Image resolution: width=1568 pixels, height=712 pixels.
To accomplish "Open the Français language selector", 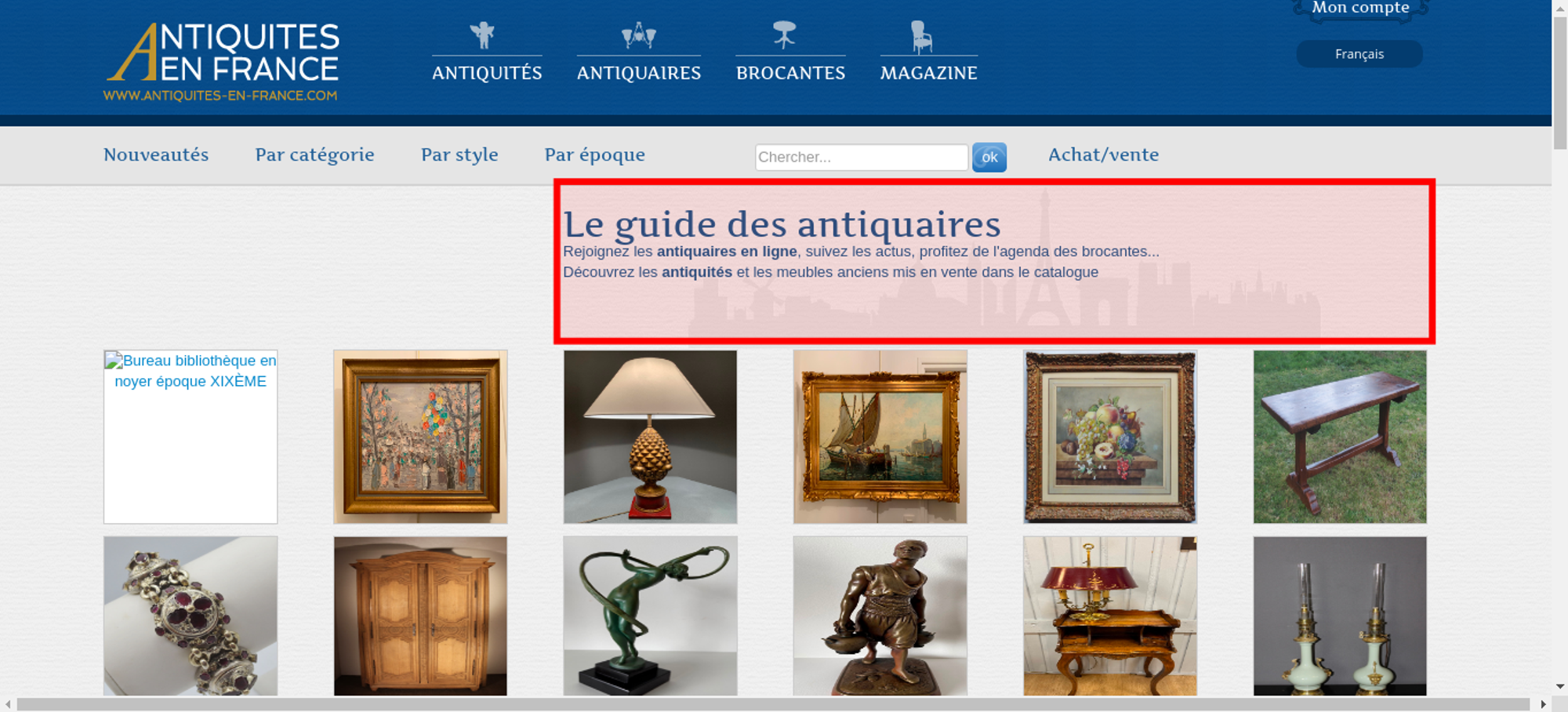I will tap(1359, 54).
